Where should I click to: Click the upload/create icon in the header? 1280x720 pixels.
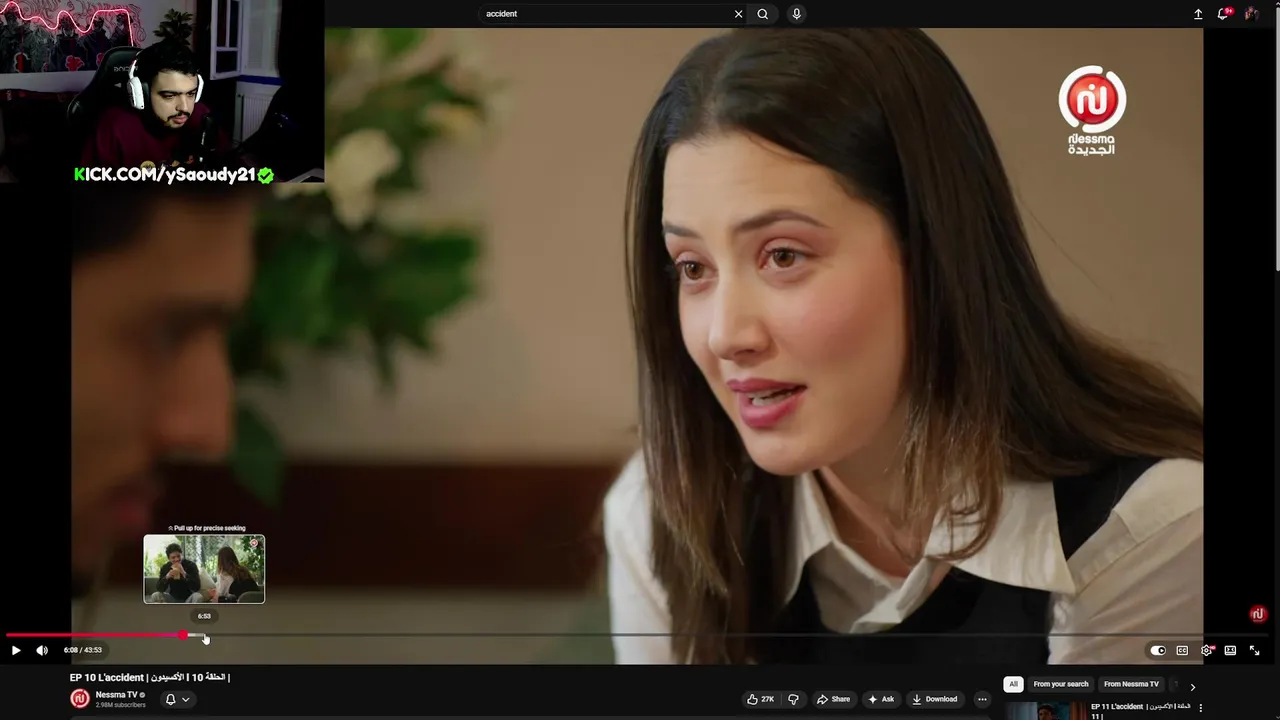pyautogui.click(x=1198, y=14)
